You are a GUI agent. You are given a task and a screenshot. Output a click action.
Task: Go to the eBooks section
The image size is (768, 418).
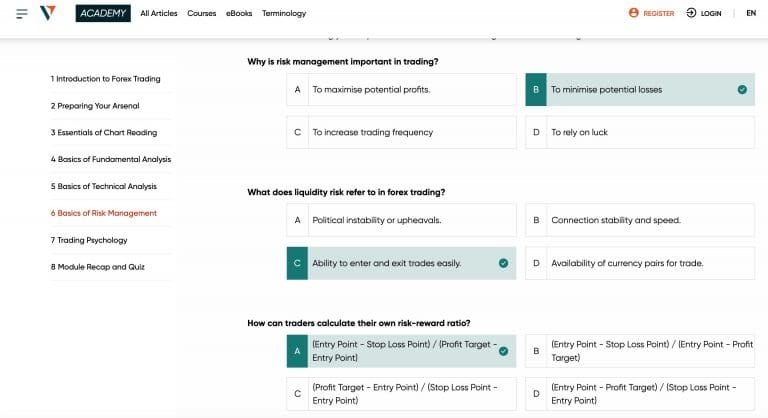[239, 13]
